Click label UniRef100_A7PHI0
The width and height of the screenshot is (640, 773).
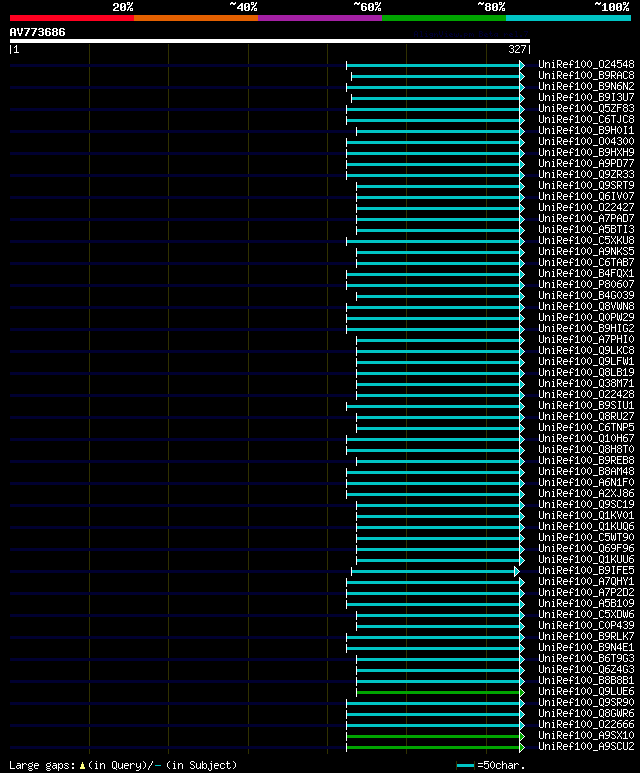pos(586,339)
